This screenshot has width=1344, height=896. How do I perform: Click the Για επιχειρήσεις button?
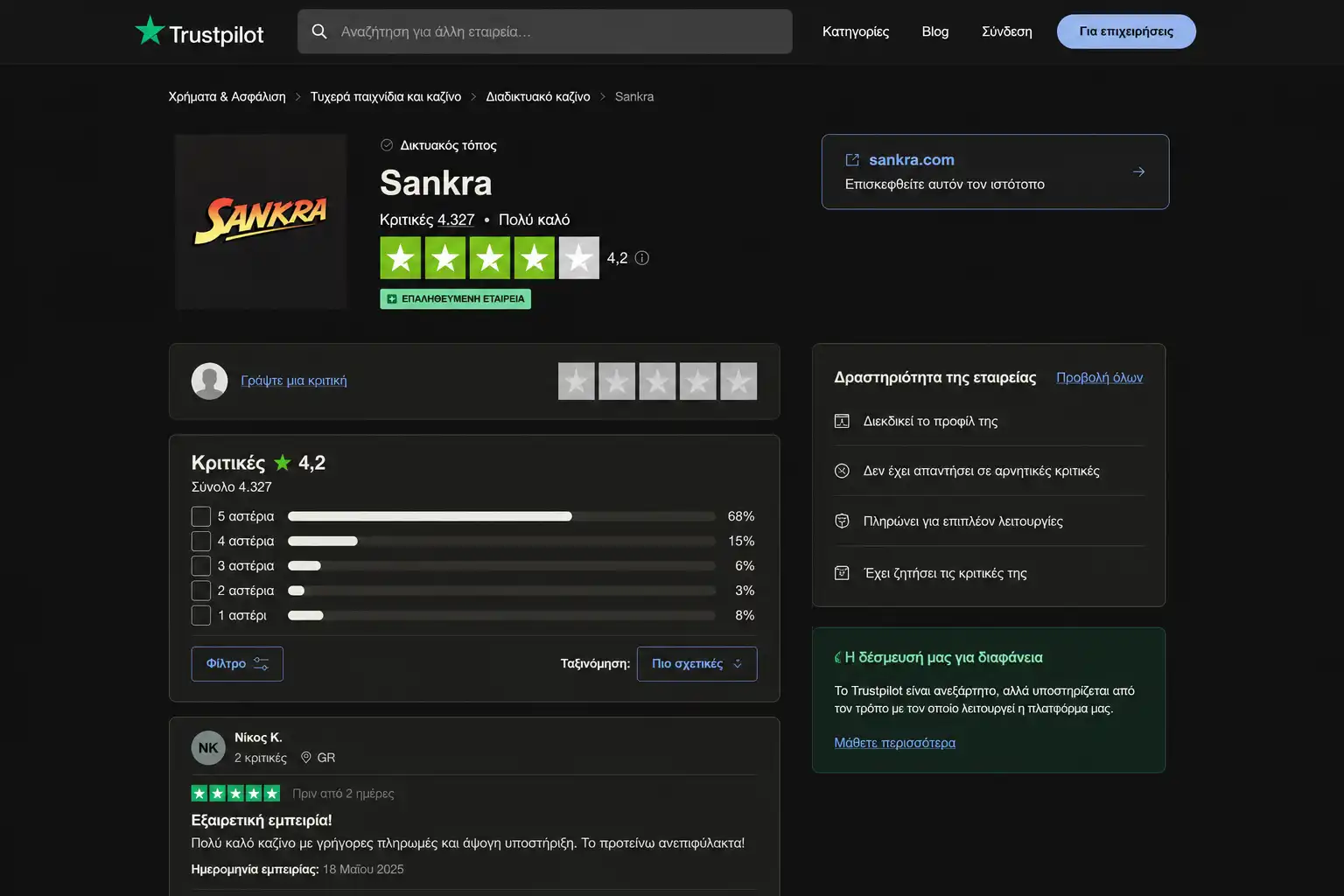(1127, 31)
